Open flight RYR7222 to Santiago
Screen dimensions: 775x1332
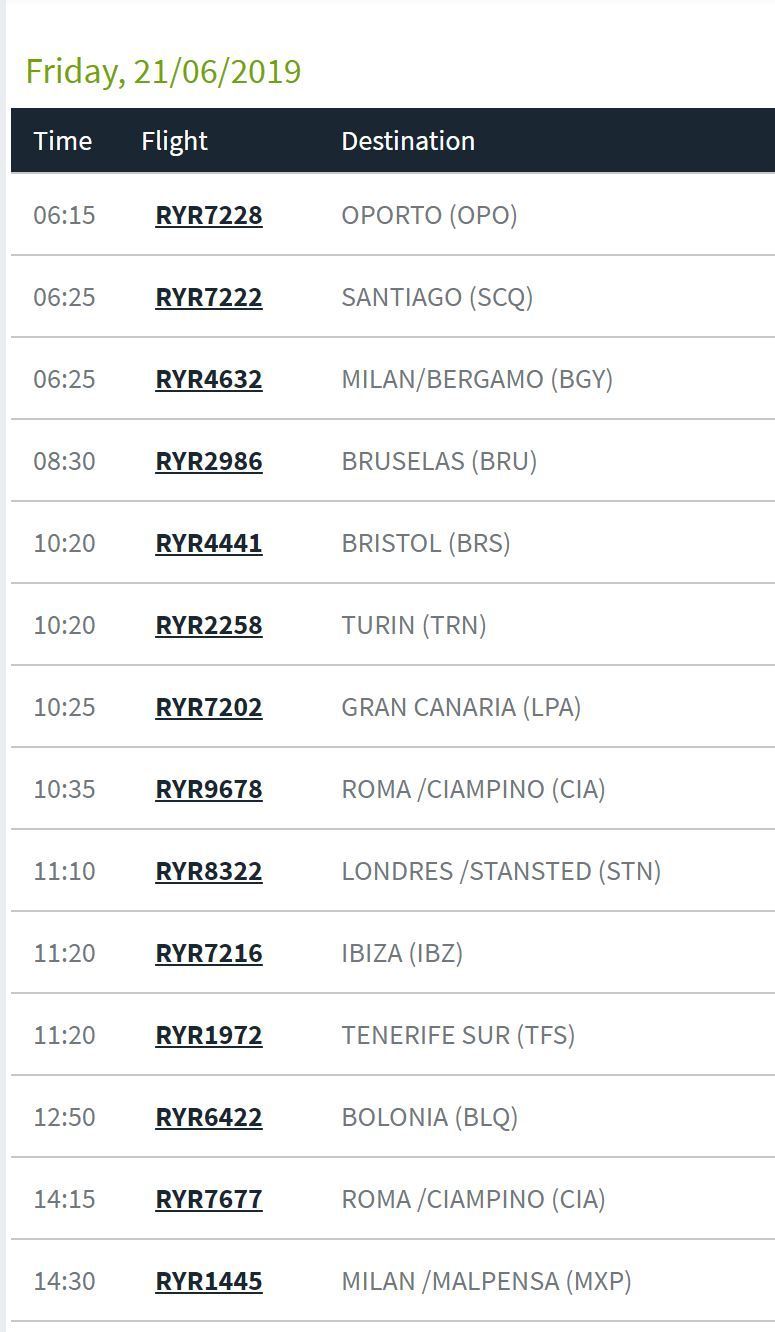(x=209, y=297)
